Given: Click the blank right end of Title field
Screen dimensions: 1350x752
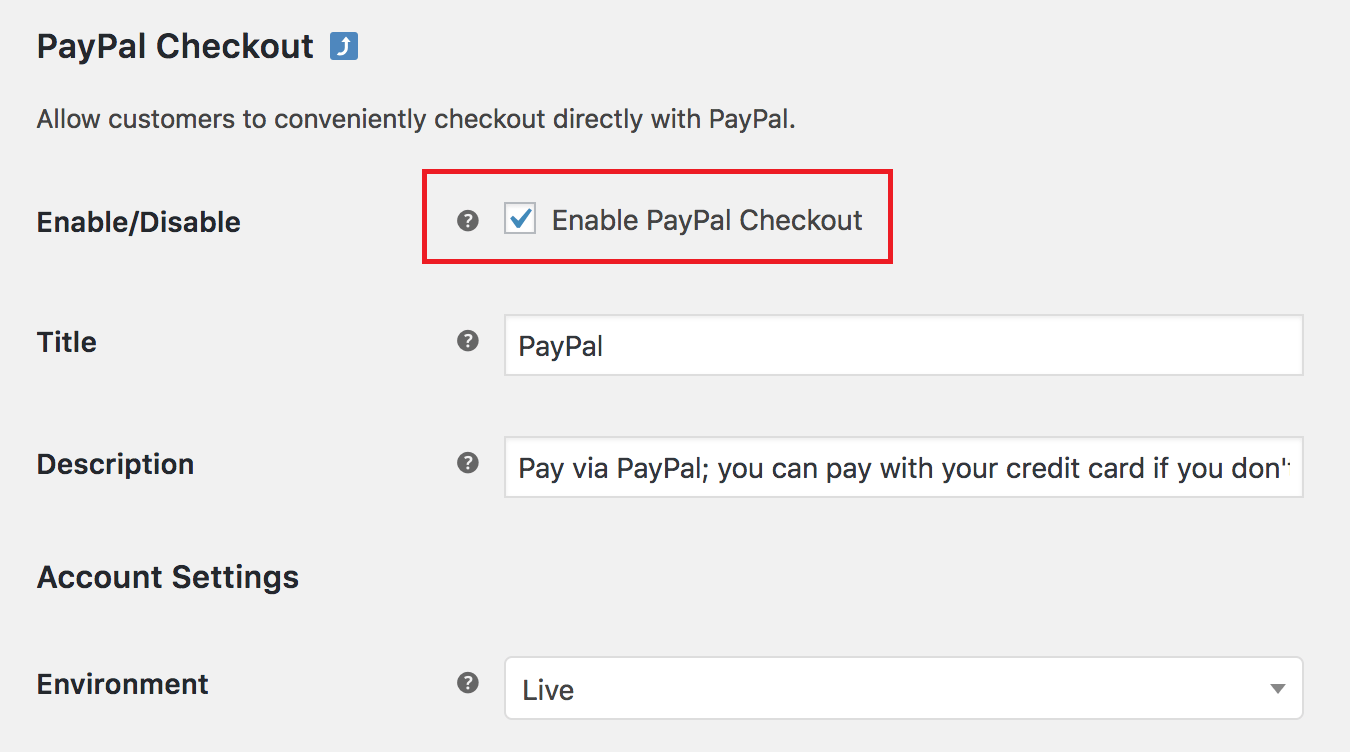Looking at the screenshot, I should pyautogui.click(x=1200, y=346).
